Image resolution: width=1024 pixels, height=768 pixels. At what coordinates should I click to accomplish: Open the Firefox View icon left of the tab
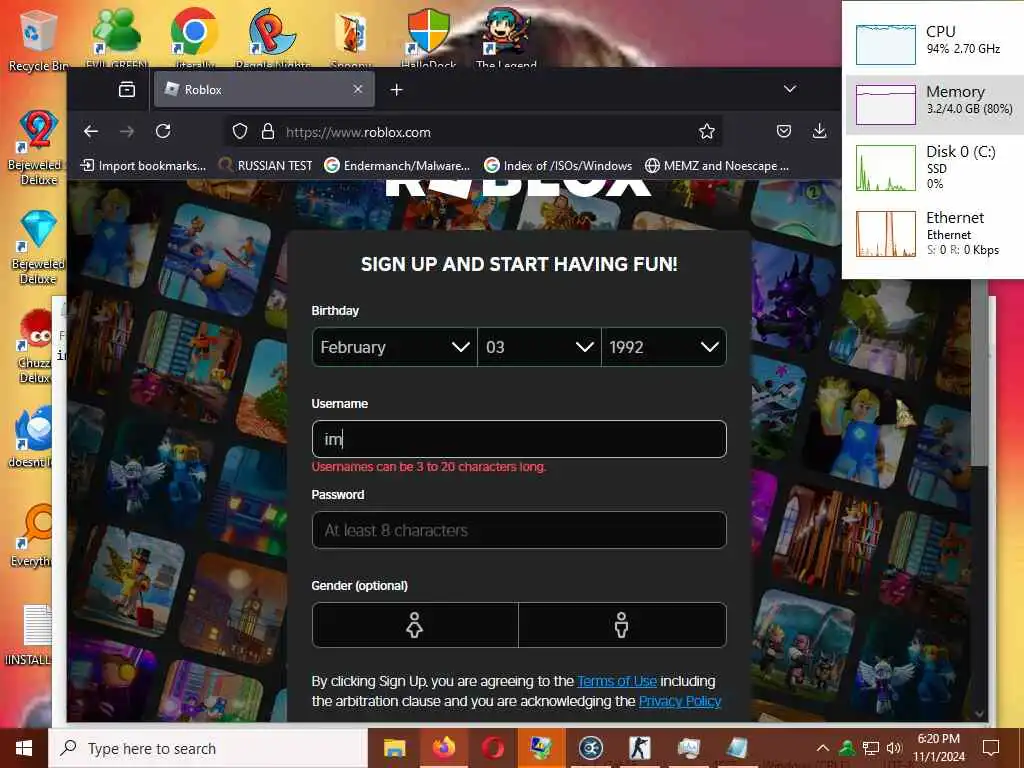[127, 89]
